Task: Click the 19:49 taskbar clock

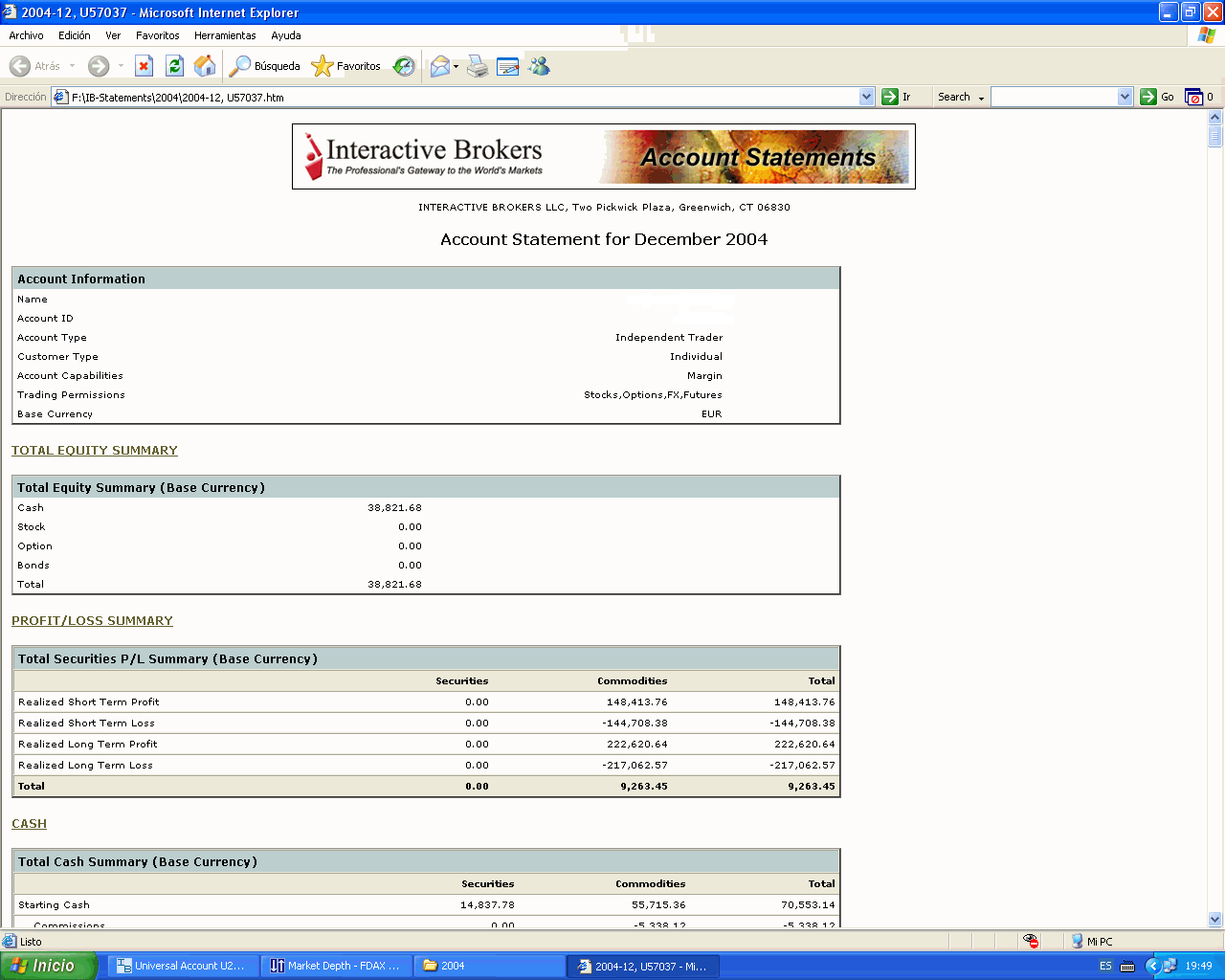Action: [1198, 966]
